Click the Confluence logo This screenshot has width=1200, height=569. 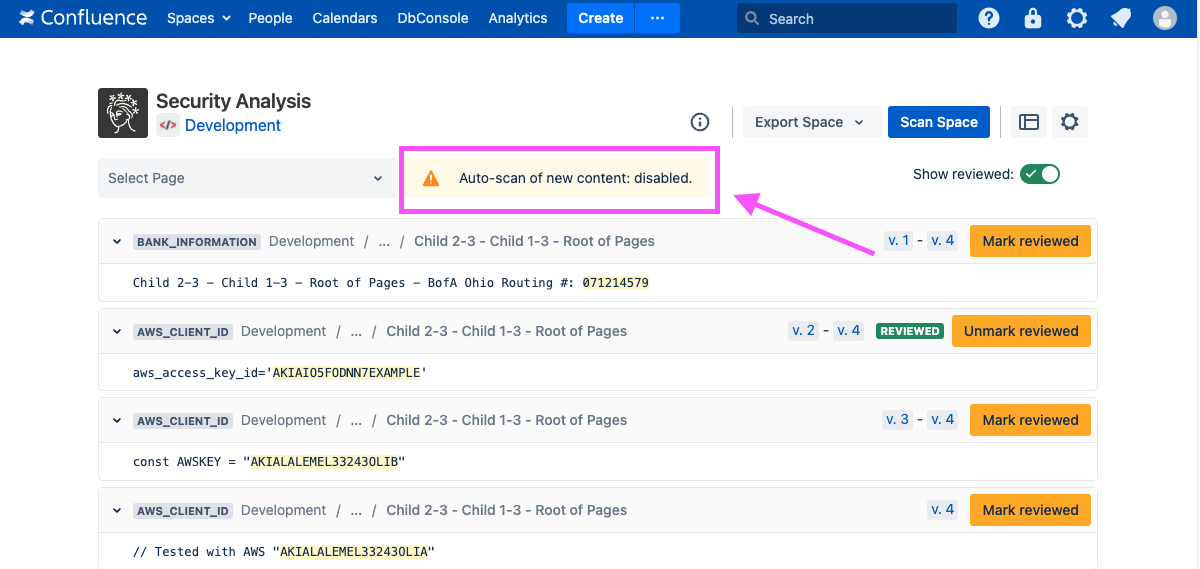(x=82, y=18)
